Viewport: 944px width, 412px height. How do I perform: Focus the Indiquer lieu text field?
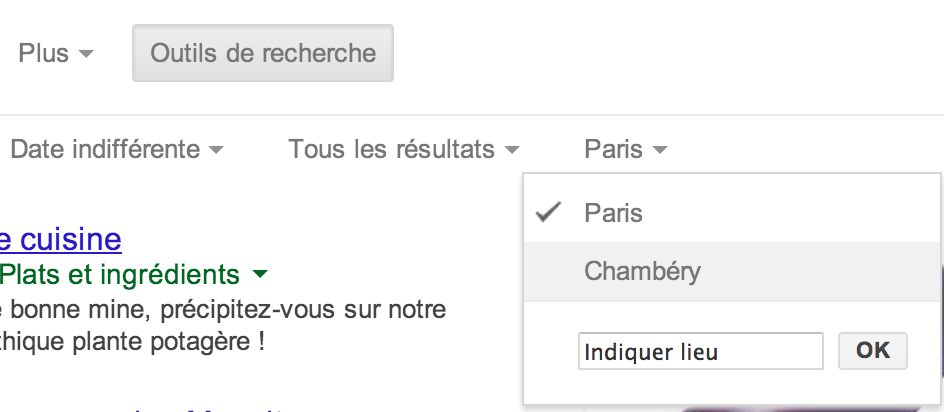coord(700,351)
